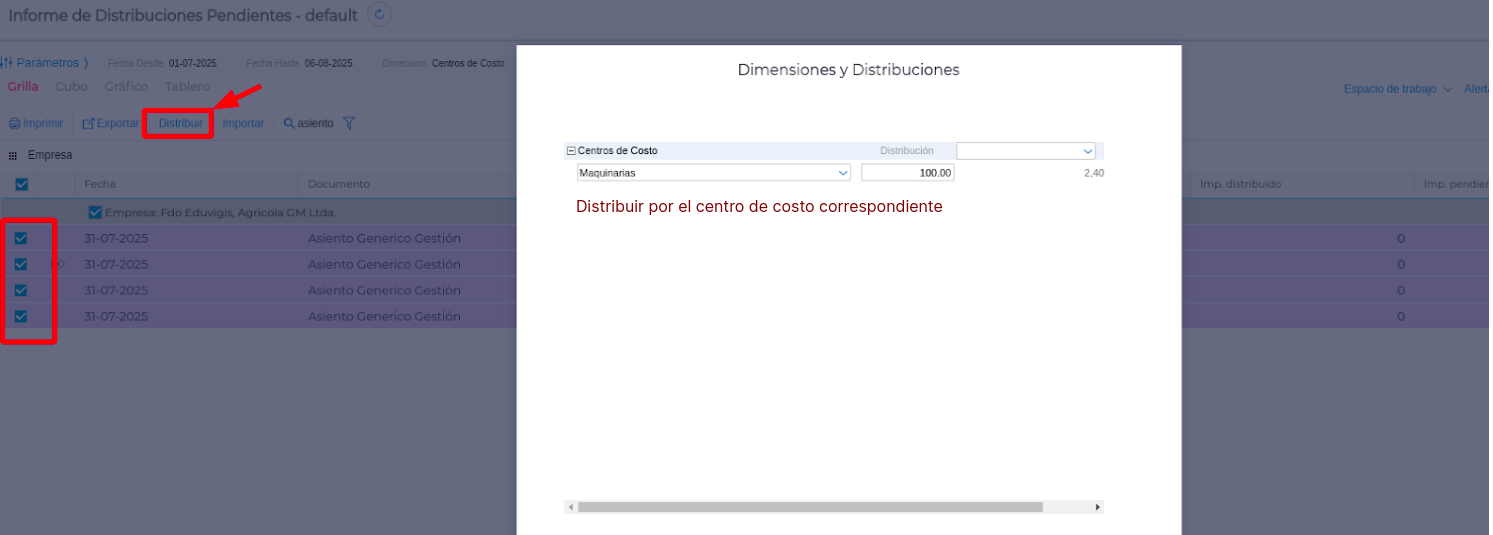Click the scrollbar left arrow in dialog
Screen dimensions: 1493x535
click(x=571, y=507)
